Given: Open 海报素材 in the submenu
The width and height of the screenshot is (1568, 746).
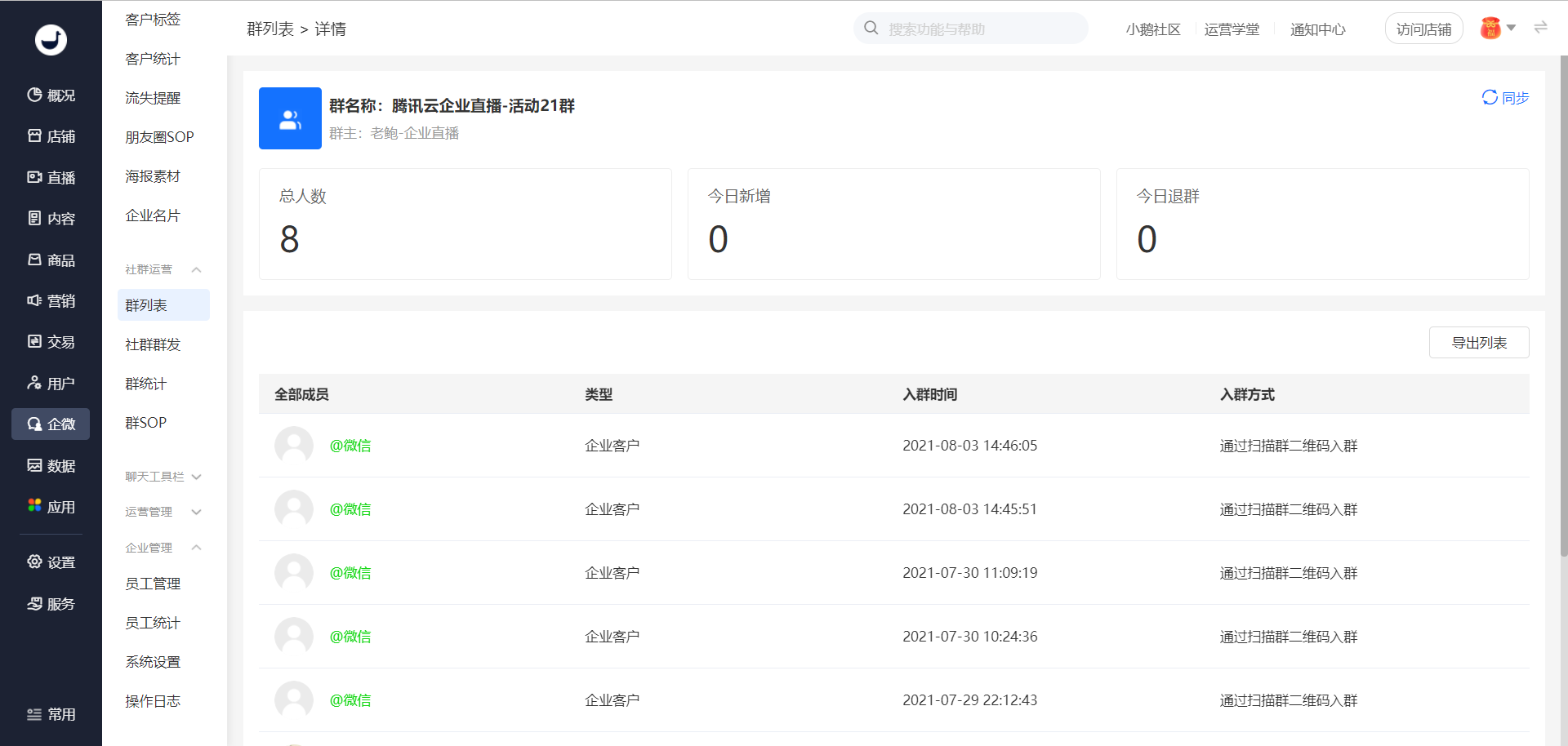Looking at the screenshot, I should [153, 176].
